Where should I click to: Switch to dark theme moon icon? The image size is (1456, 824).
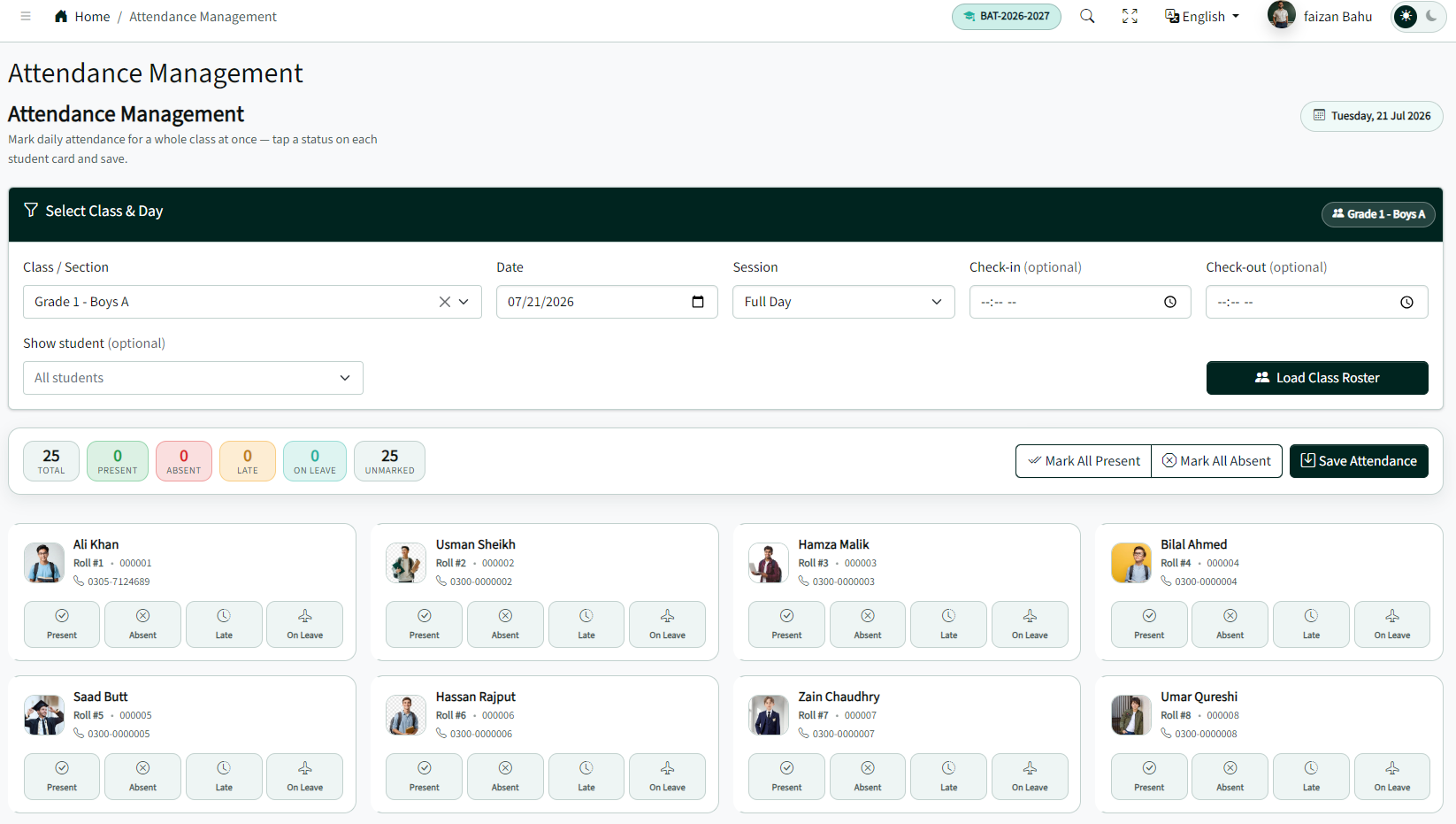tap(1431, 16)
